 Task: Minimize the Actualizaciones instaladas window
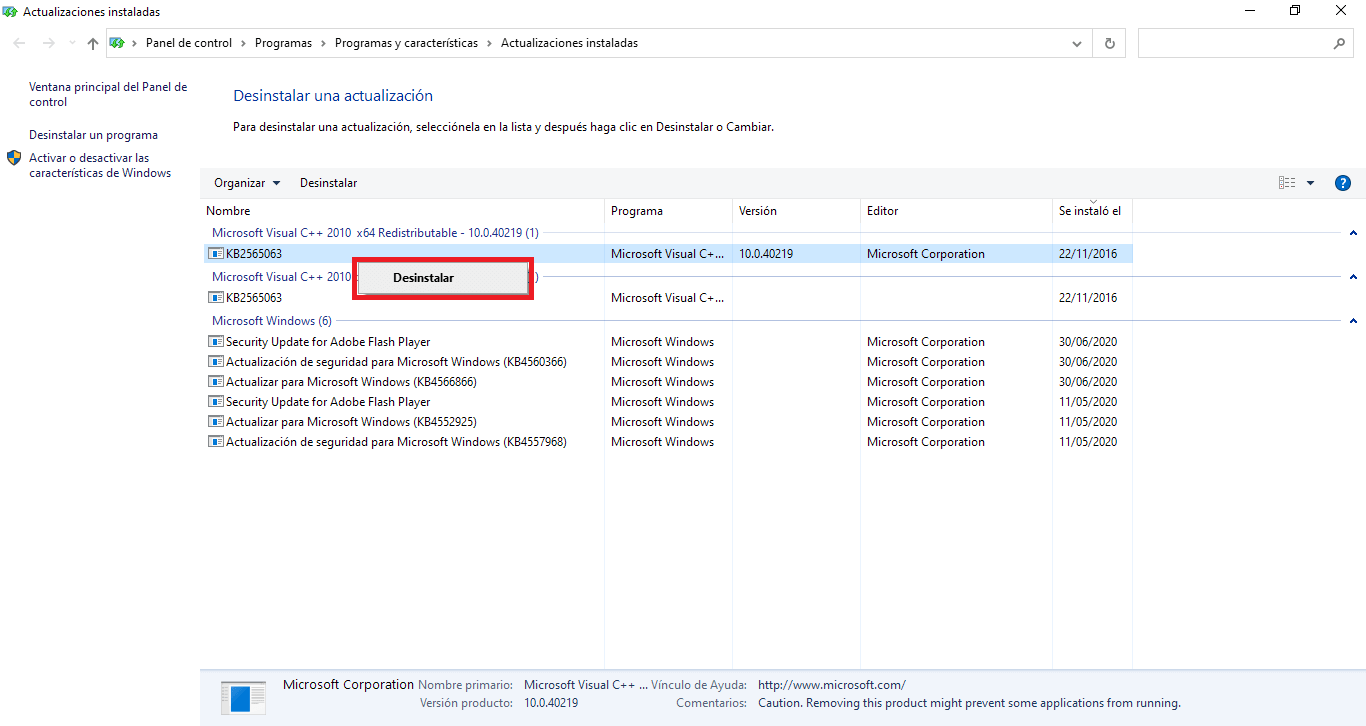(x=1250, y=11)
